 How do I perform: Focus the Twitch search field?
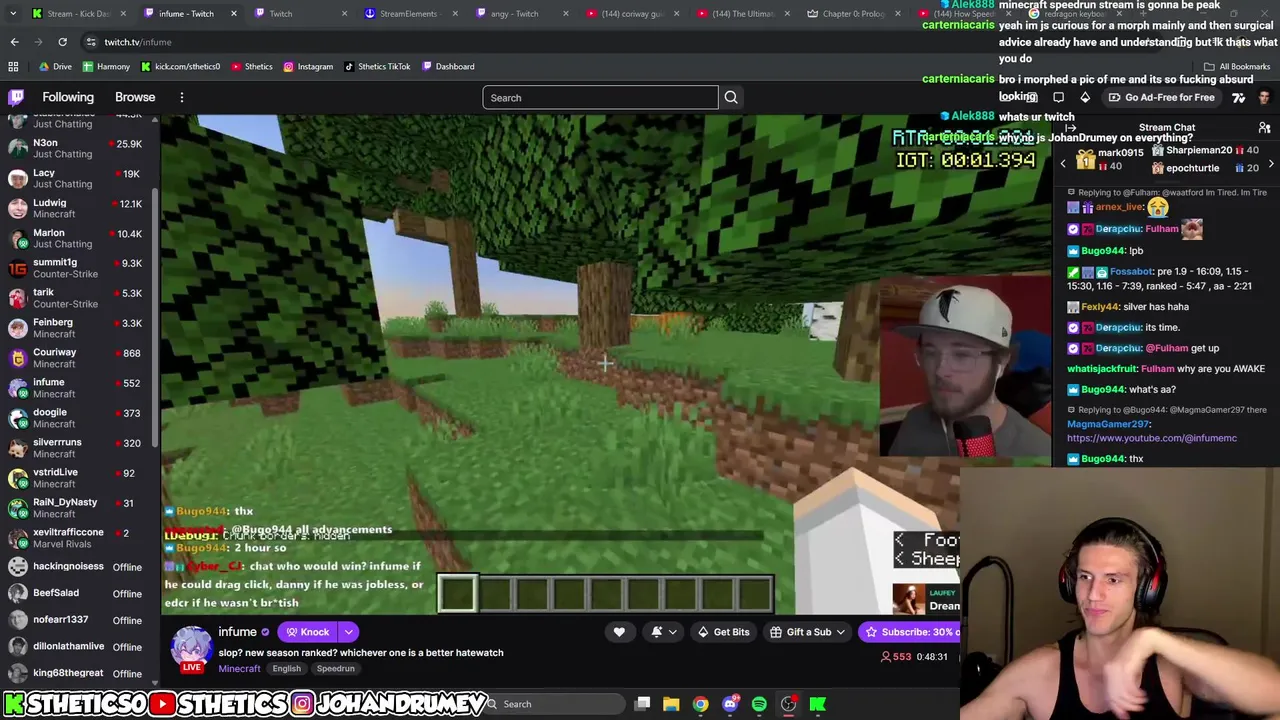click(600, 97)
